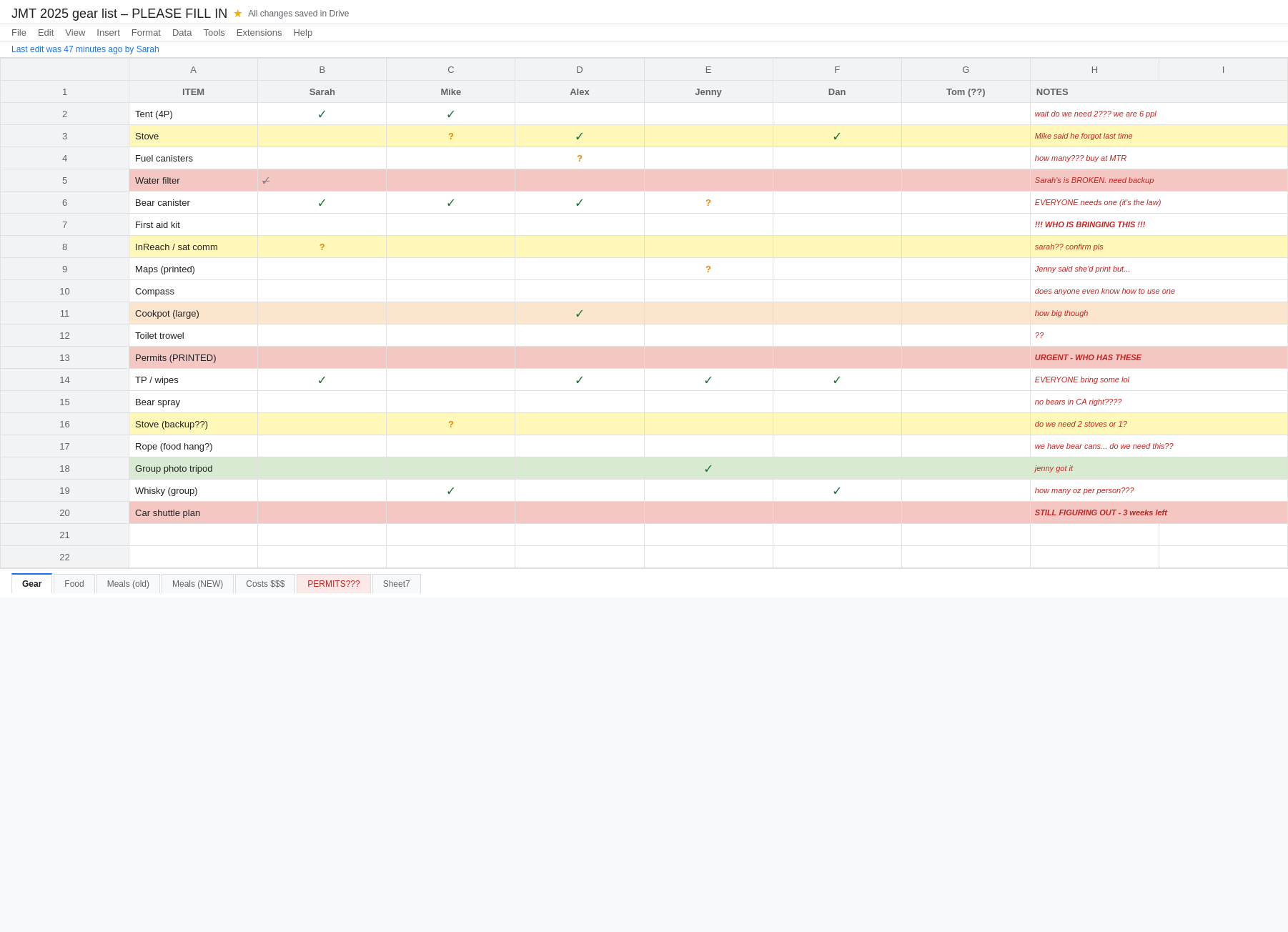Select Jenny's checkmark for Group photo tripod
The height and width of the screenshot is (932, 1288).
(708, 468)
